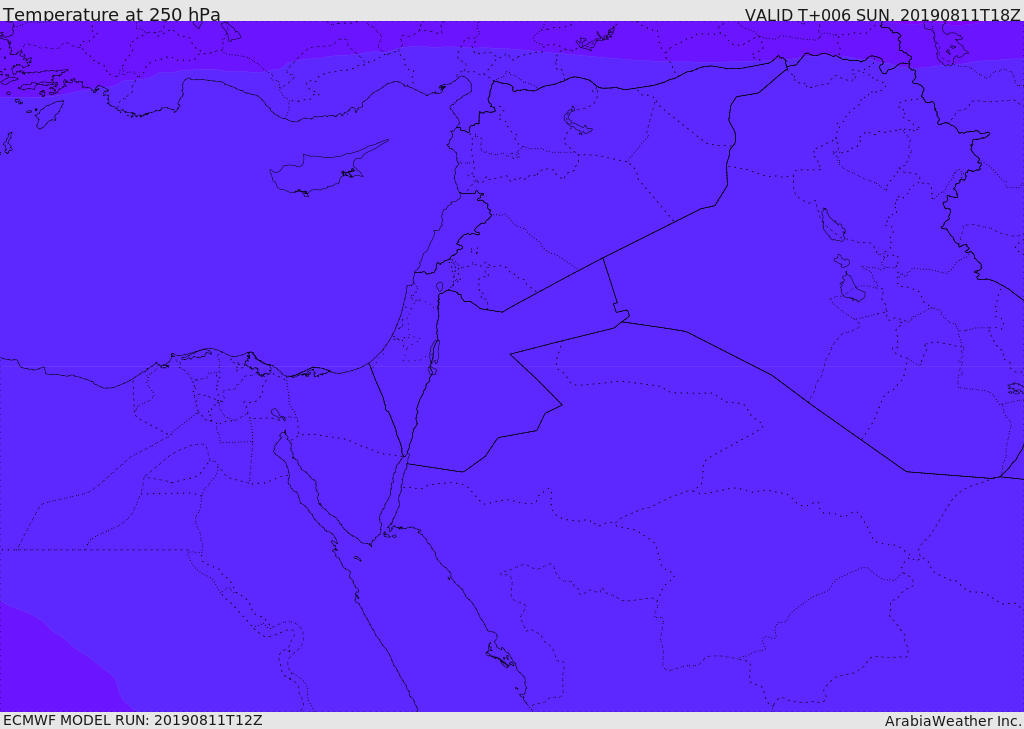Click the 'ArabiaWeather Inc' credit text

952,721
